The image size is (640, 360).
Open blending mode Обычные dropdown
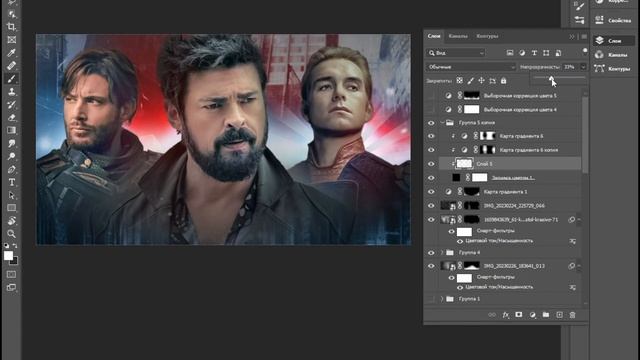(x=471, y=67)
